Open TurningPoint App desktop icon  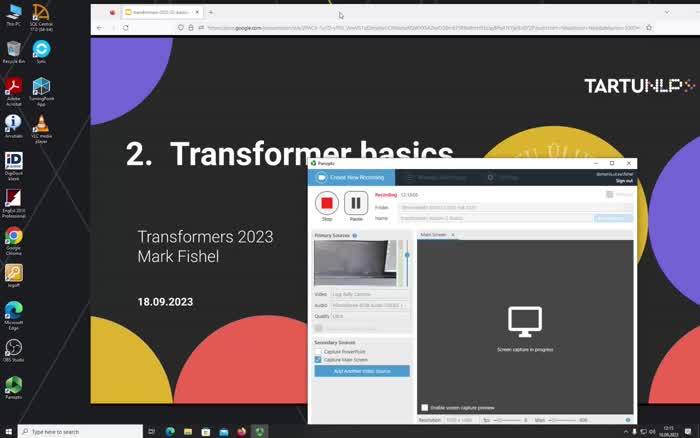point(41,92)
